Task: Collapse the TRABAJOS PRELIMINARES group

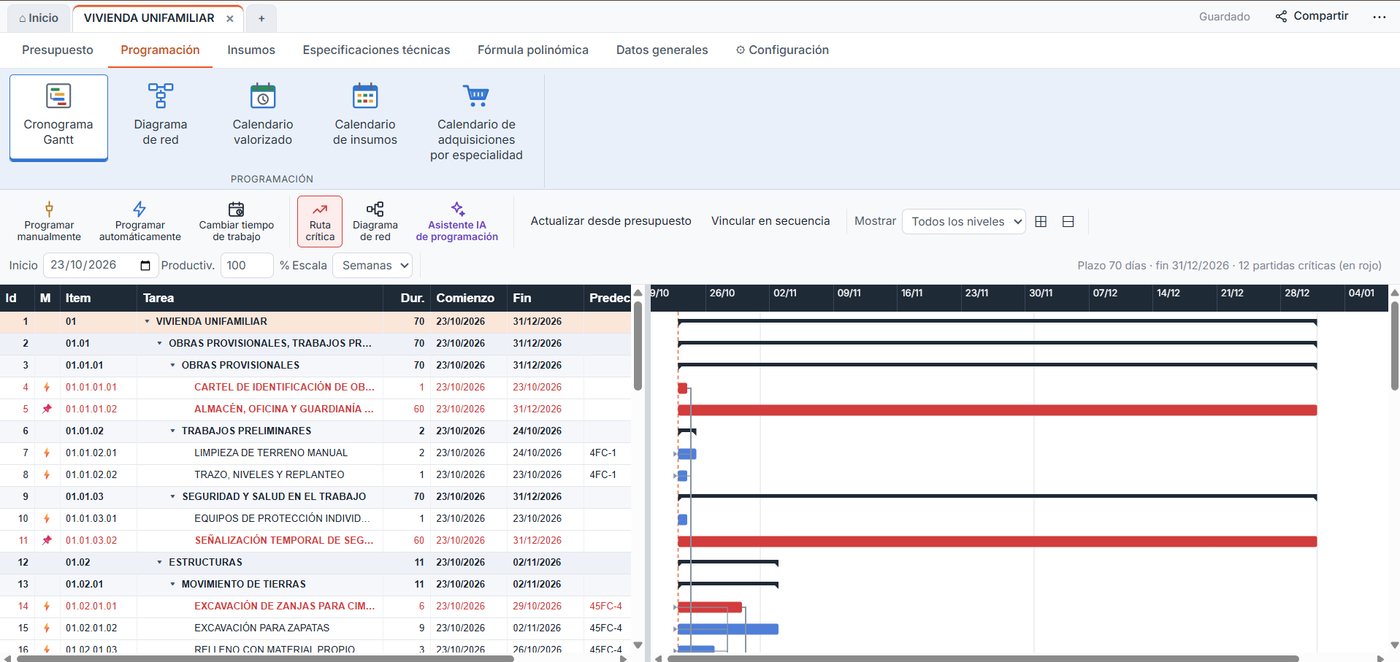Action: pyautogui.click(x=173, y=431)
